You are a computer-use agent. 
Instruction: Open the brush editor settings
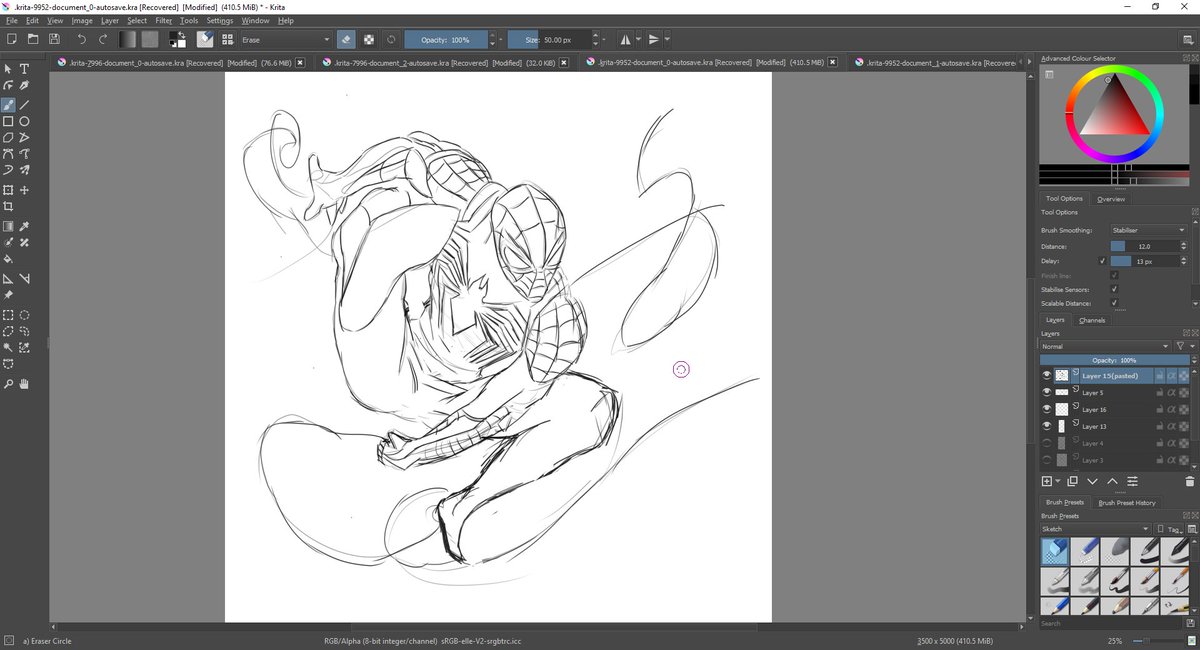click(x=204, y=39)
